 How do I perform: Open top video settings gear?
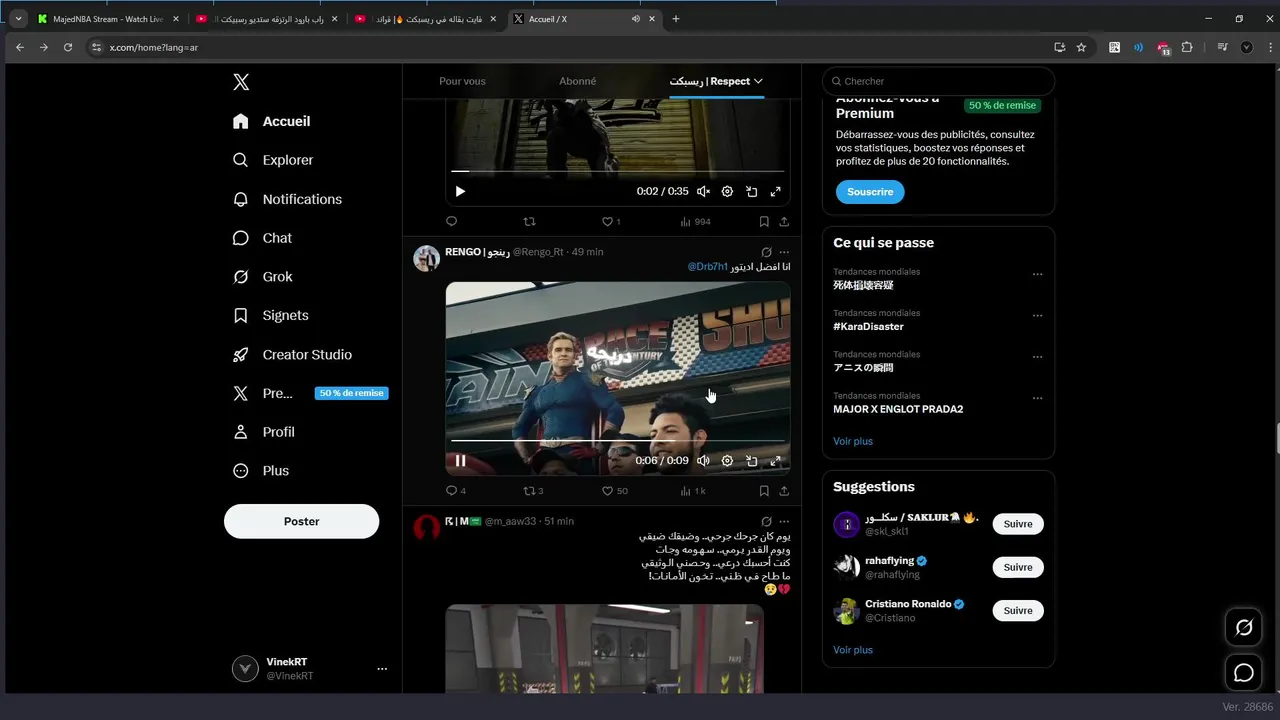727,191
